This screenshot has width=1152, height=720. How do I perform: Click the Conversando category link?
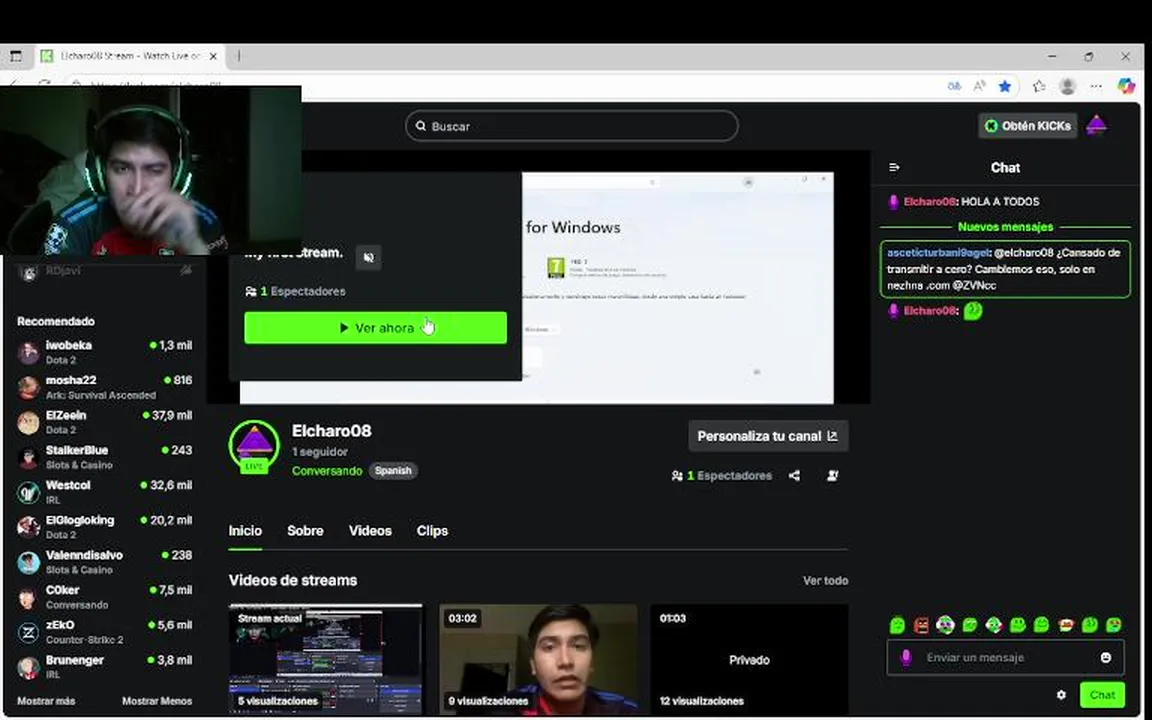pyautogui.click(x=327, y=471)
